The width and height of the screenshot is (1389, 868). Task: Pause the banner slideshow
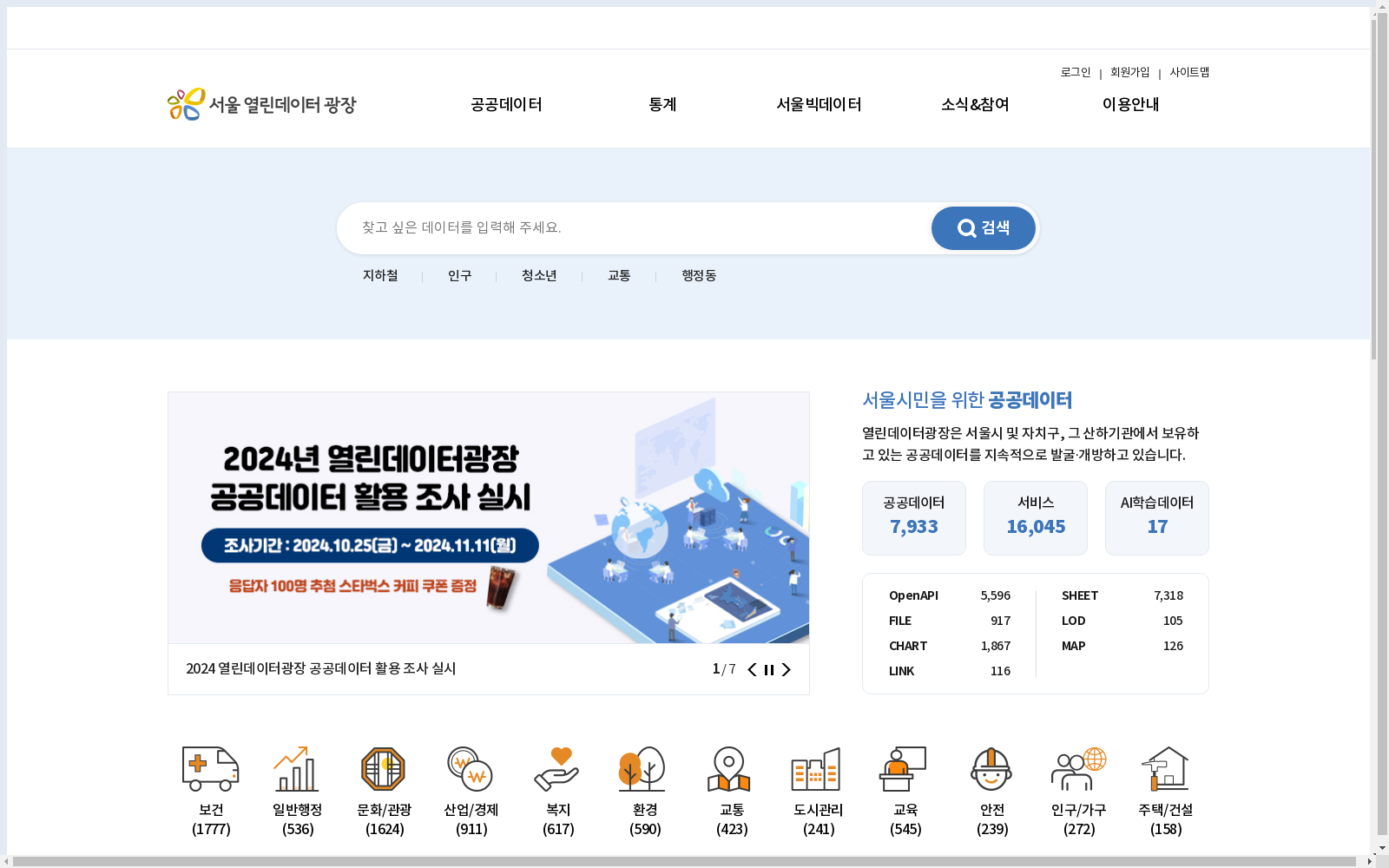[769, 669]
